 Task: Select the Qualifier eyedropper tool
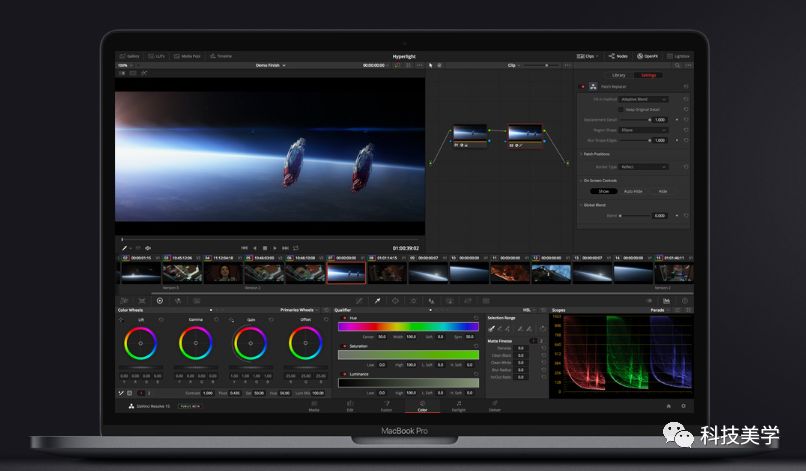[x=377, y=300]
